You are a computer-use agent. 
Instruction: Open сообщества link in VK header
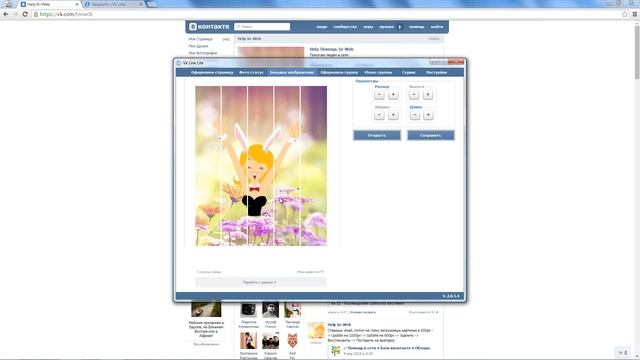tap(345, 27)
